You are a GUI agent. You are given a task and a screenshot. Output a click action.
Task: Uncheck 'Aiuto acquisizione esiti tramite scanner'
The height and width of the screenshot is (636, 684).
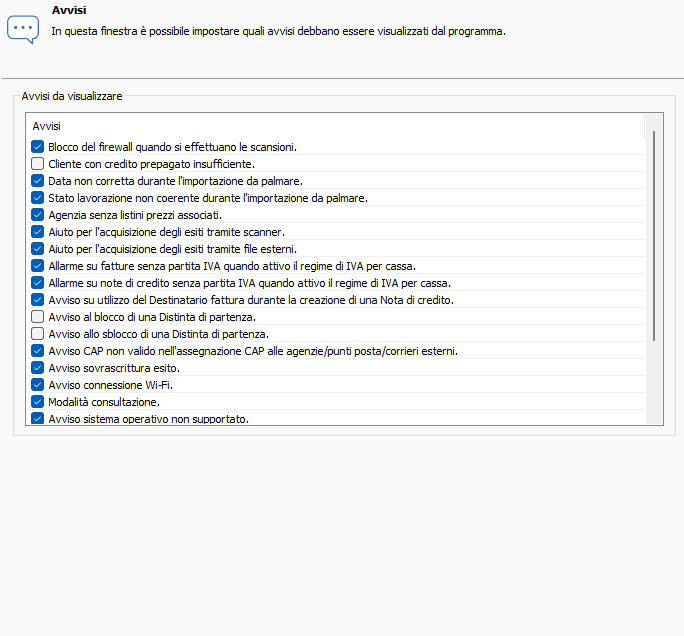tap(38, 232)
